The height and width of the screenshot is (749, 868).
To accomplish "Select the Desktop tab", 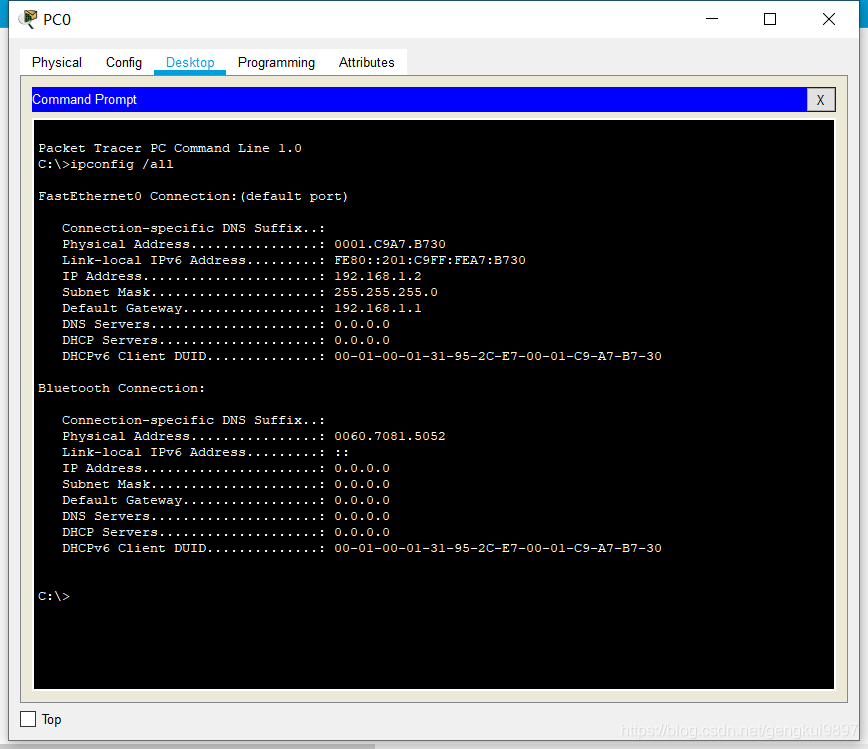I will [x=190, y=63].
